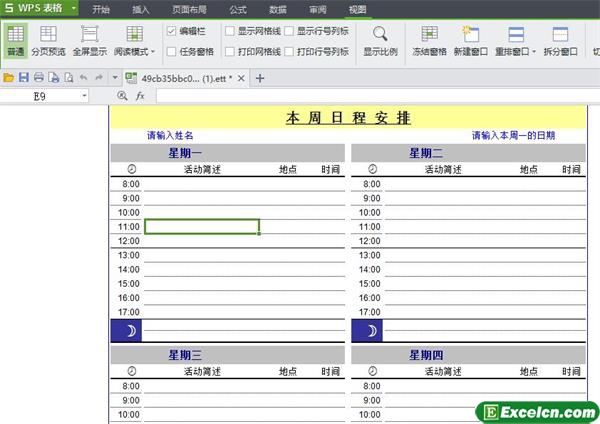Uncheck the Formula Bar (编辑栏) checkbox
The height and width of the screenshot is (424, 600).
172,32
